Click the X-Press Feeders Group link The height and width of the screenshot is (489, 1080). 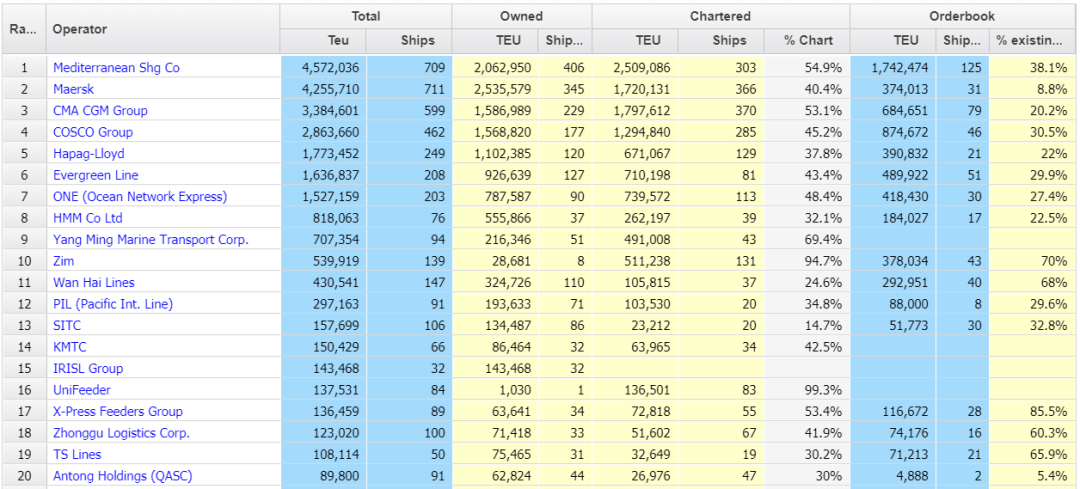click(x=117, y=412)
